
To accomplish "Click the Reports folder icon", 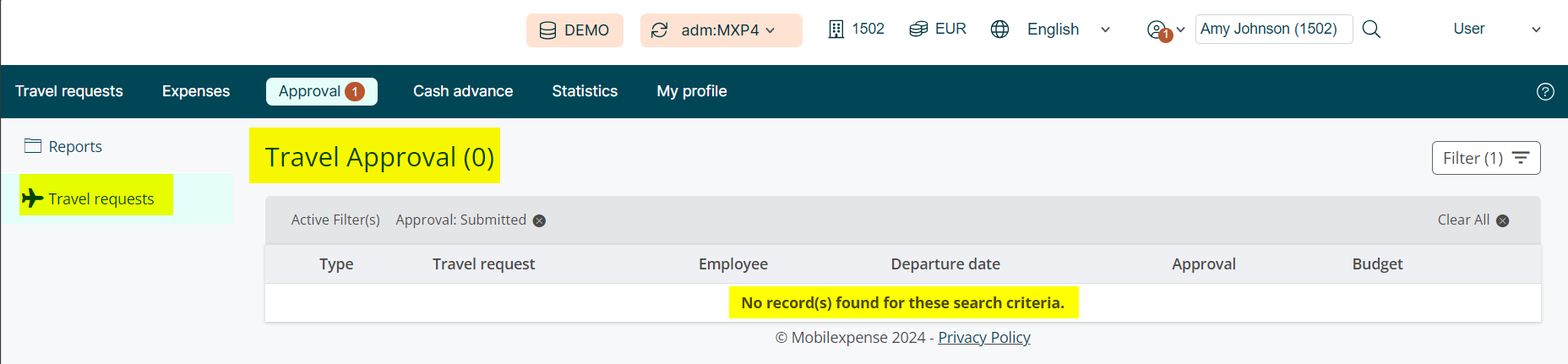I will (x=33, y=146).
